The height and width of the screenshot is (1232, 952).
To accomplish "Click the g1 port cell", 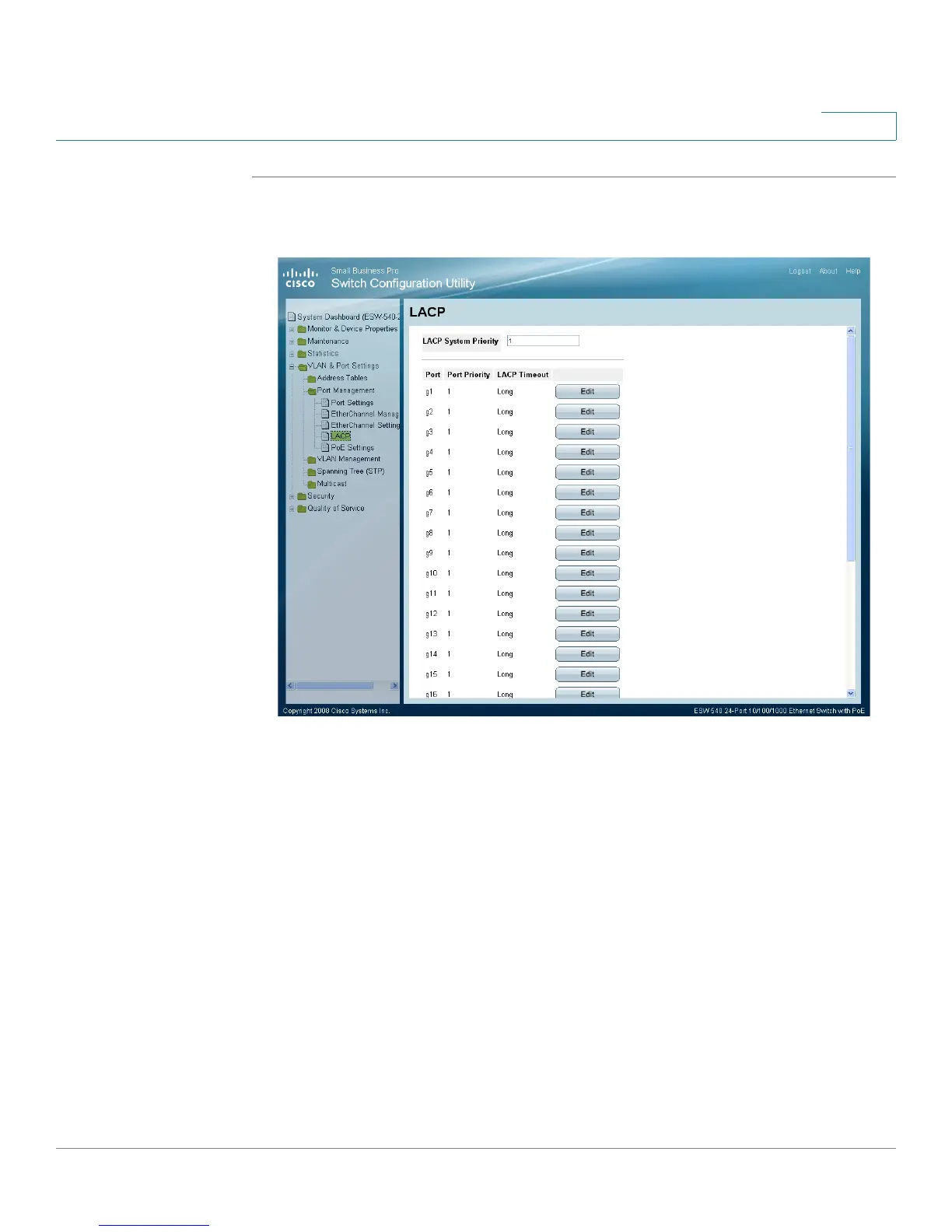I will pos(429,392).
